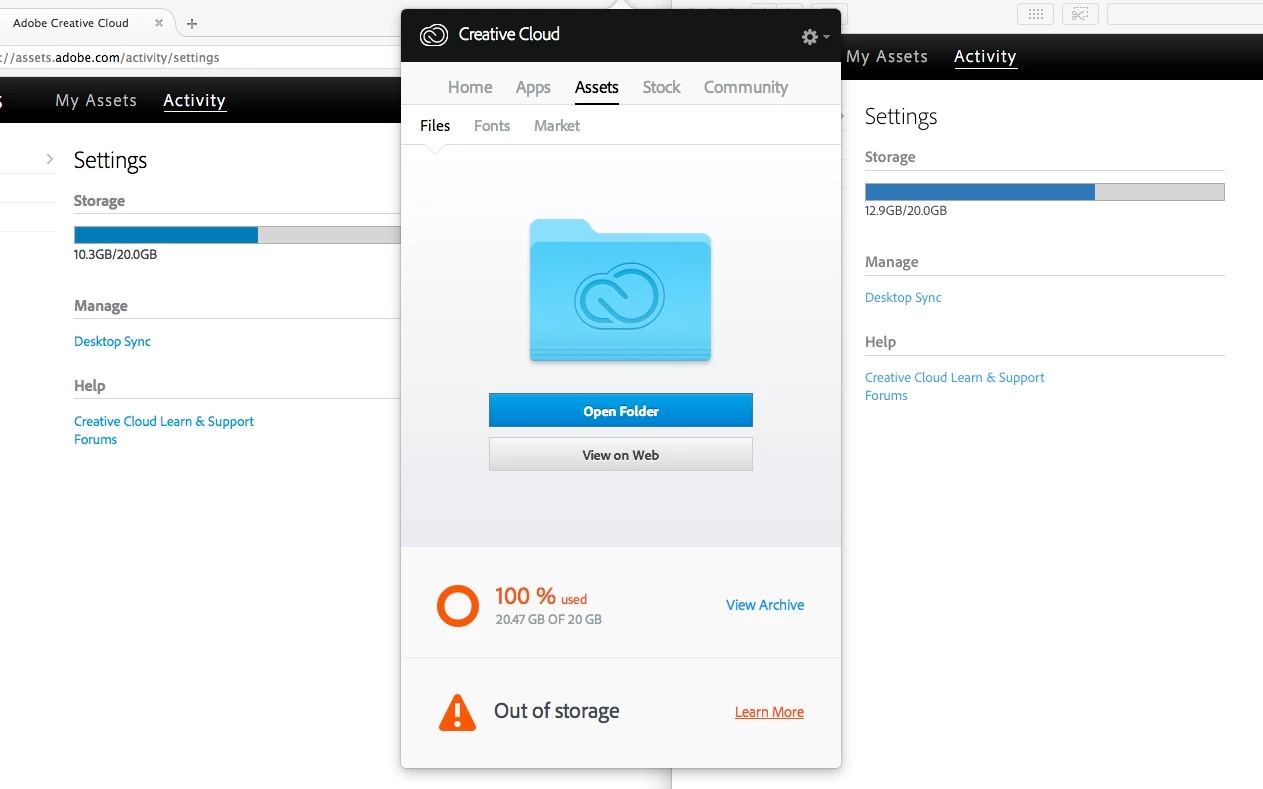Open the Stock tab
1263x789 pixels.
(x=661, y=87)
